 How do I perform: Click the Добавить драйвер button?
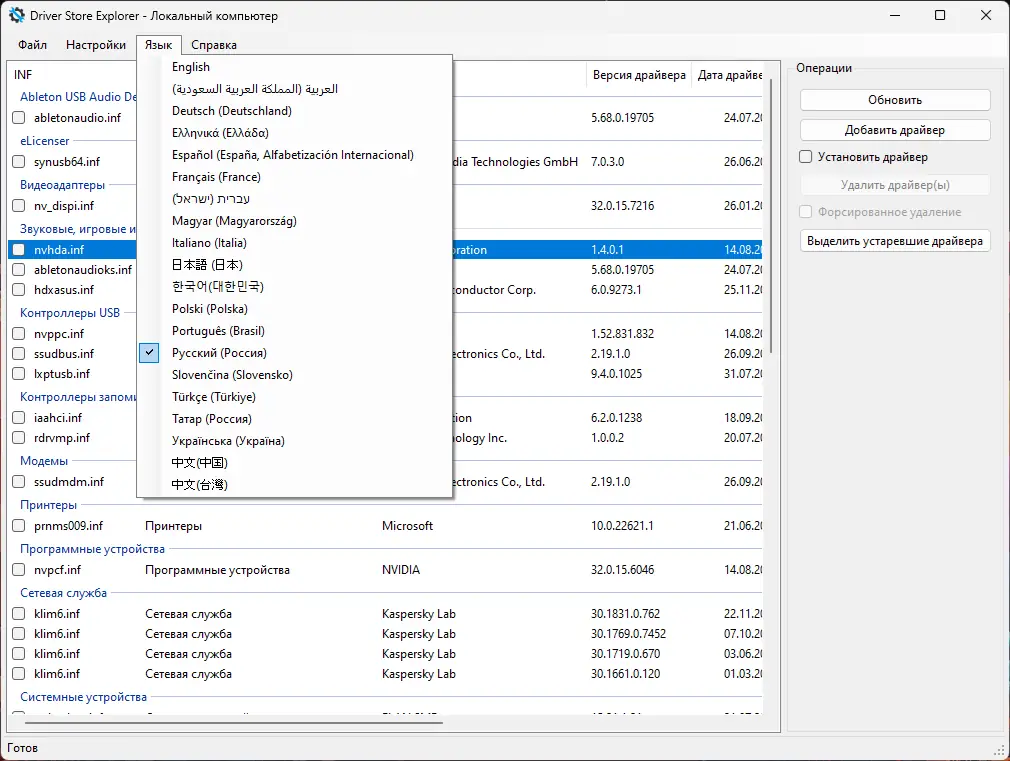(894, 129)
